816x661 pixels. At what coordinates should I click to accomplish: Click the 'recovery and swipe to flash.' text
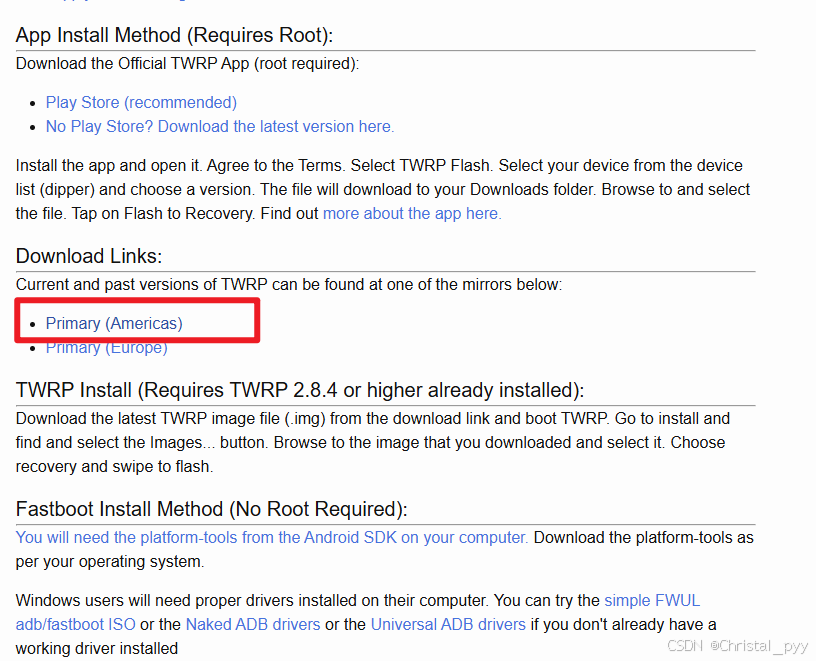[x=114, y=466]
